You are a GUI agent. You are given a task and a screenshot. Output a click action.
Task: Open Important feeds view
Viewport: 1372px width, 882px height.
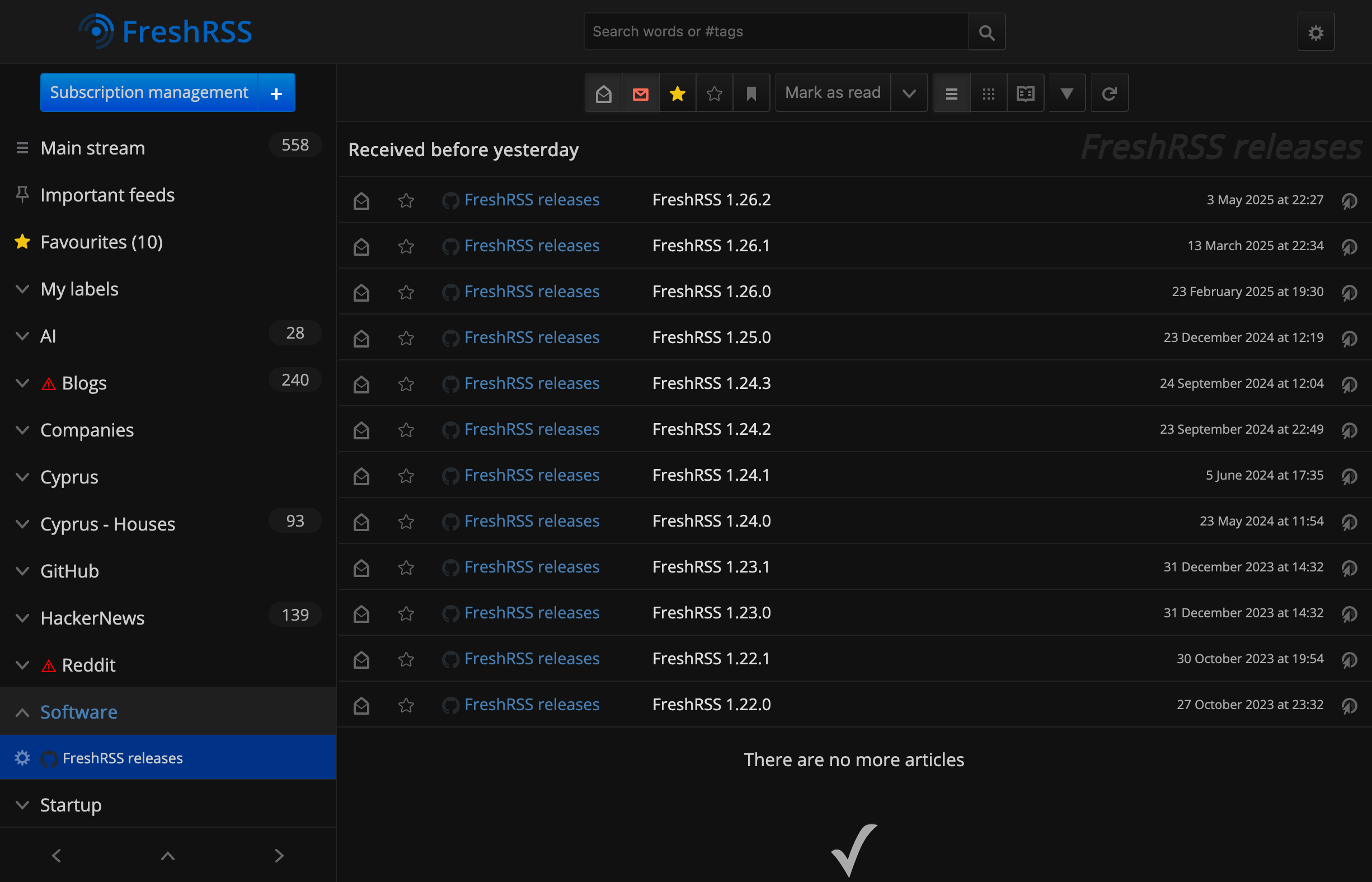click(107, 195)
